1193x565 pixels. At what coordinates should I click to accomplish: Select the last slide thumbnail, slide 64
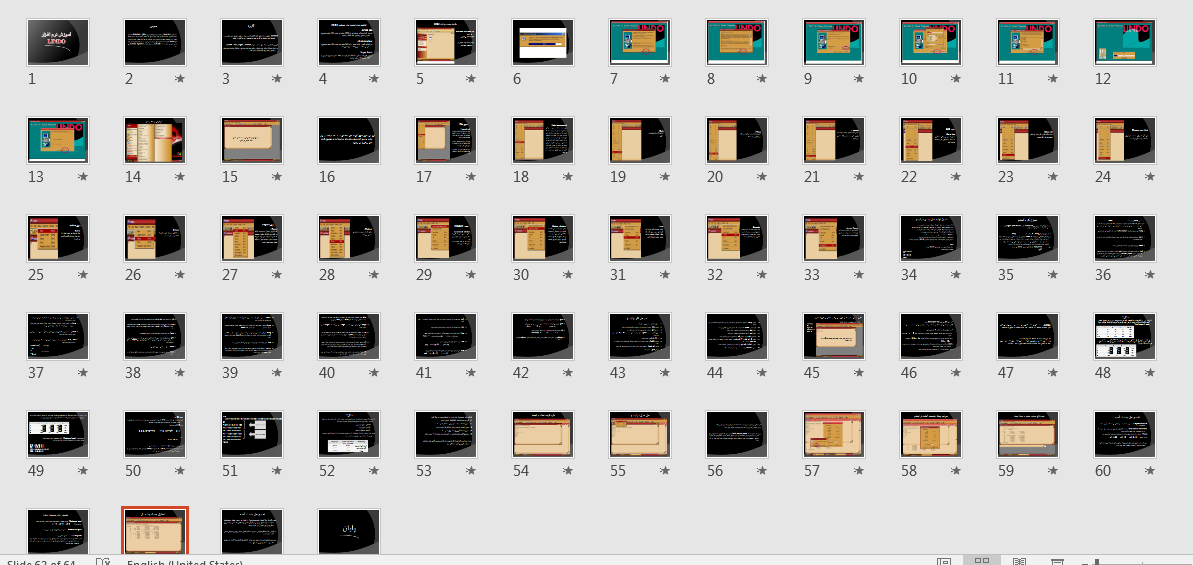tap(349, 530)
